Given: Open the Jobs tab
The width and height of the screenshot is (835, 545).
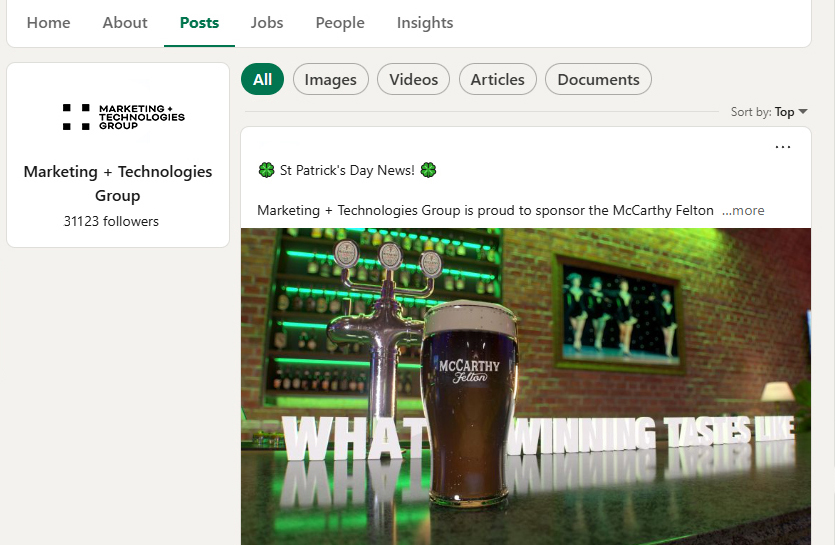Looking at the screenshot, I should click(267, 23).
